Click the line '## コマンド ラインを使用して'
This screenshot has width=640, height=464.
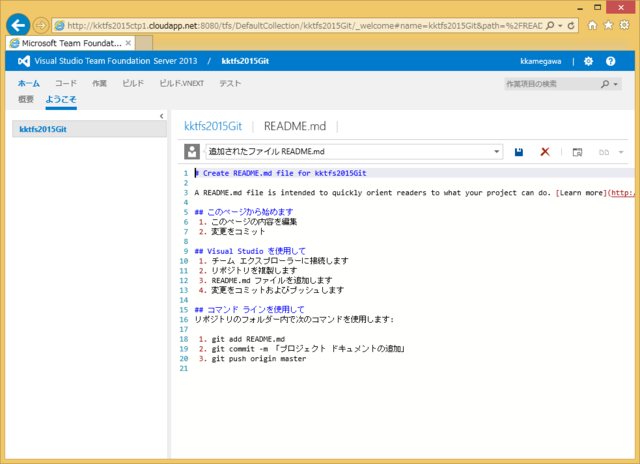pos(249,309)
